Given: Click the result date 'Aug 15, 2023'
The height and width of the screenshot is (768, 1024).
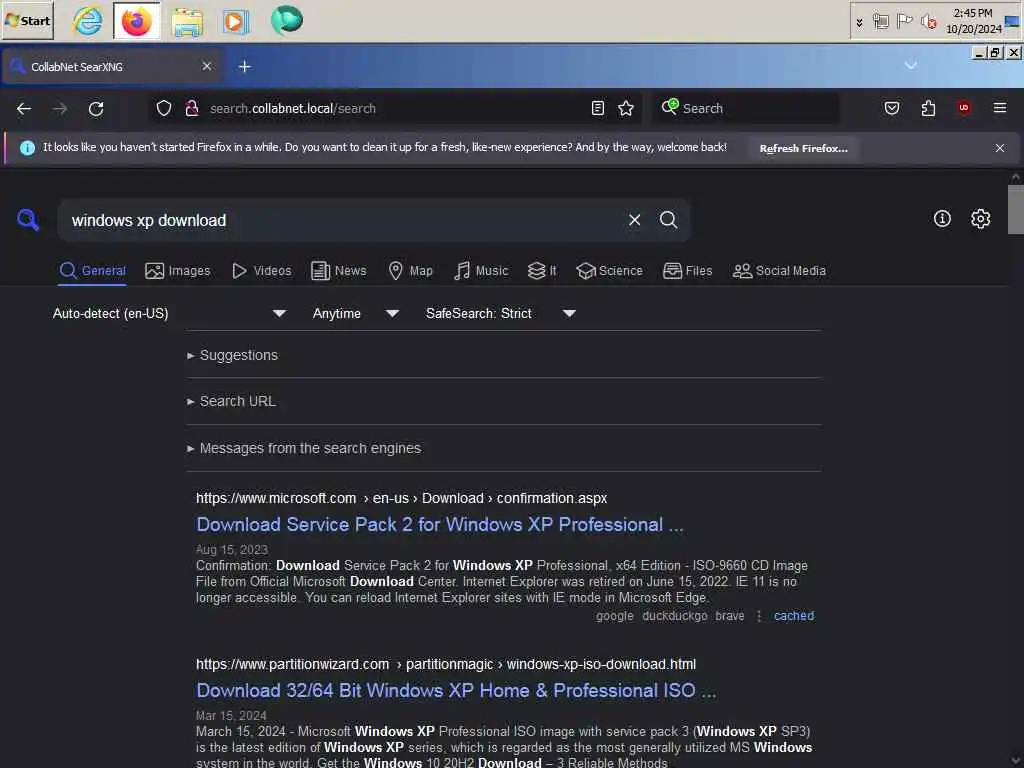Looking at the screenshot, I should 232,549.
